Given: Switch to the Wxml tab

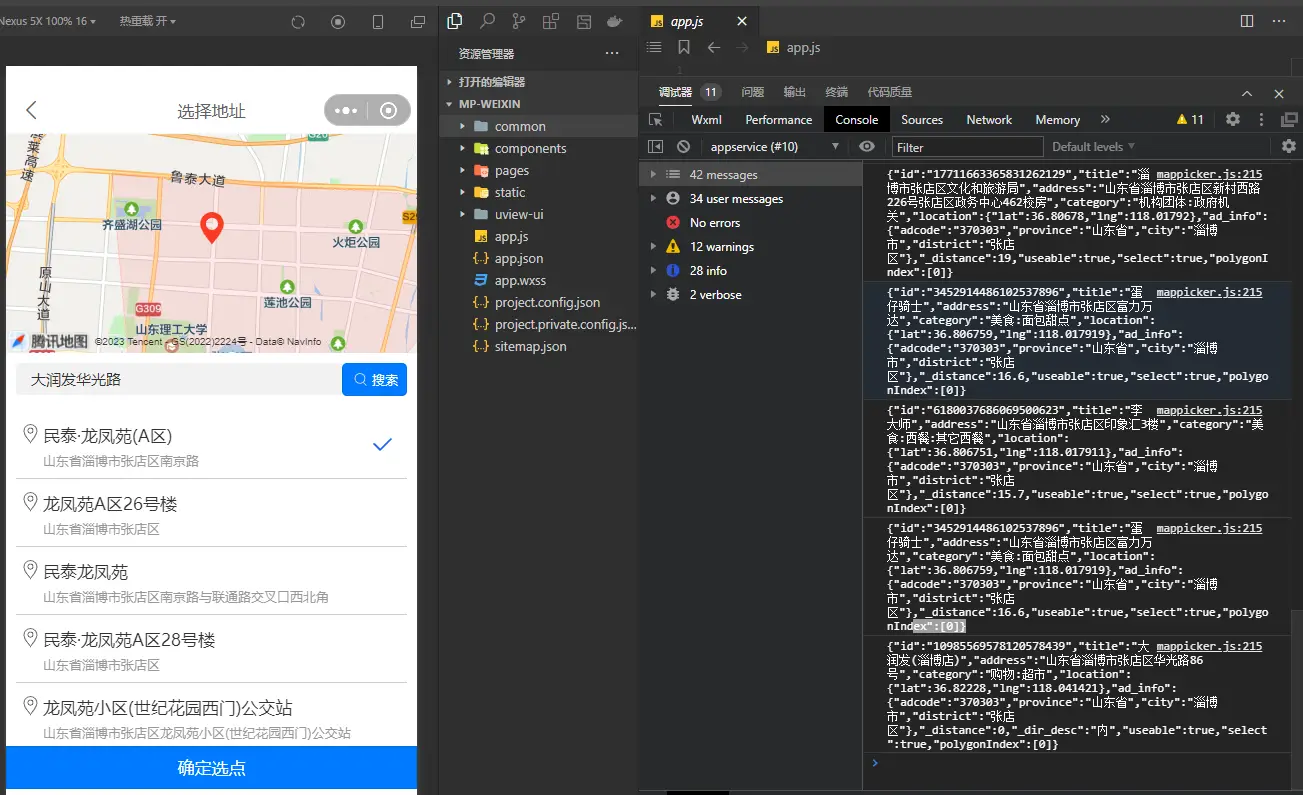Looking at the screenshot, I should coord(706,119).
